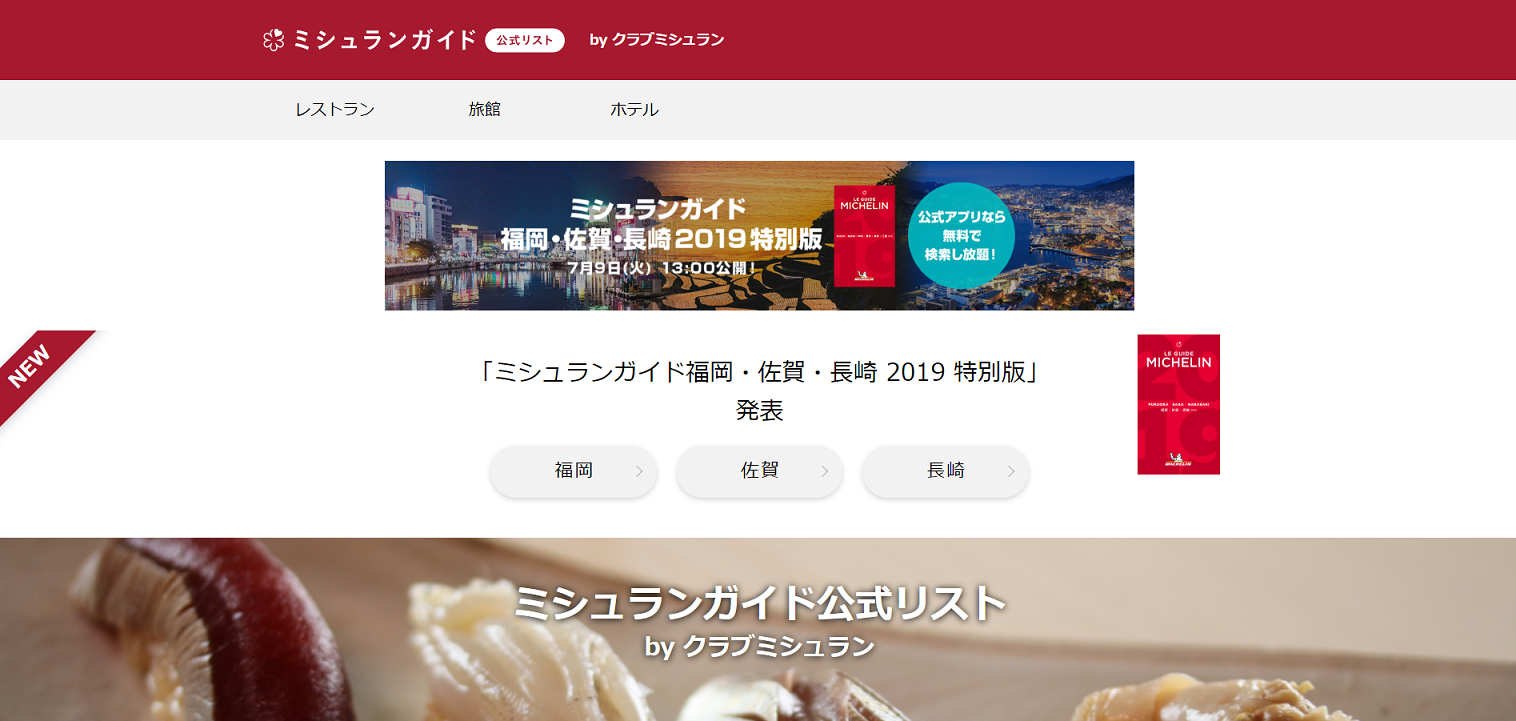The height and width of the screenshot is (721, 1516).
Task: Click the Michelin star flower logo icon
Action: tap(273, 40)
